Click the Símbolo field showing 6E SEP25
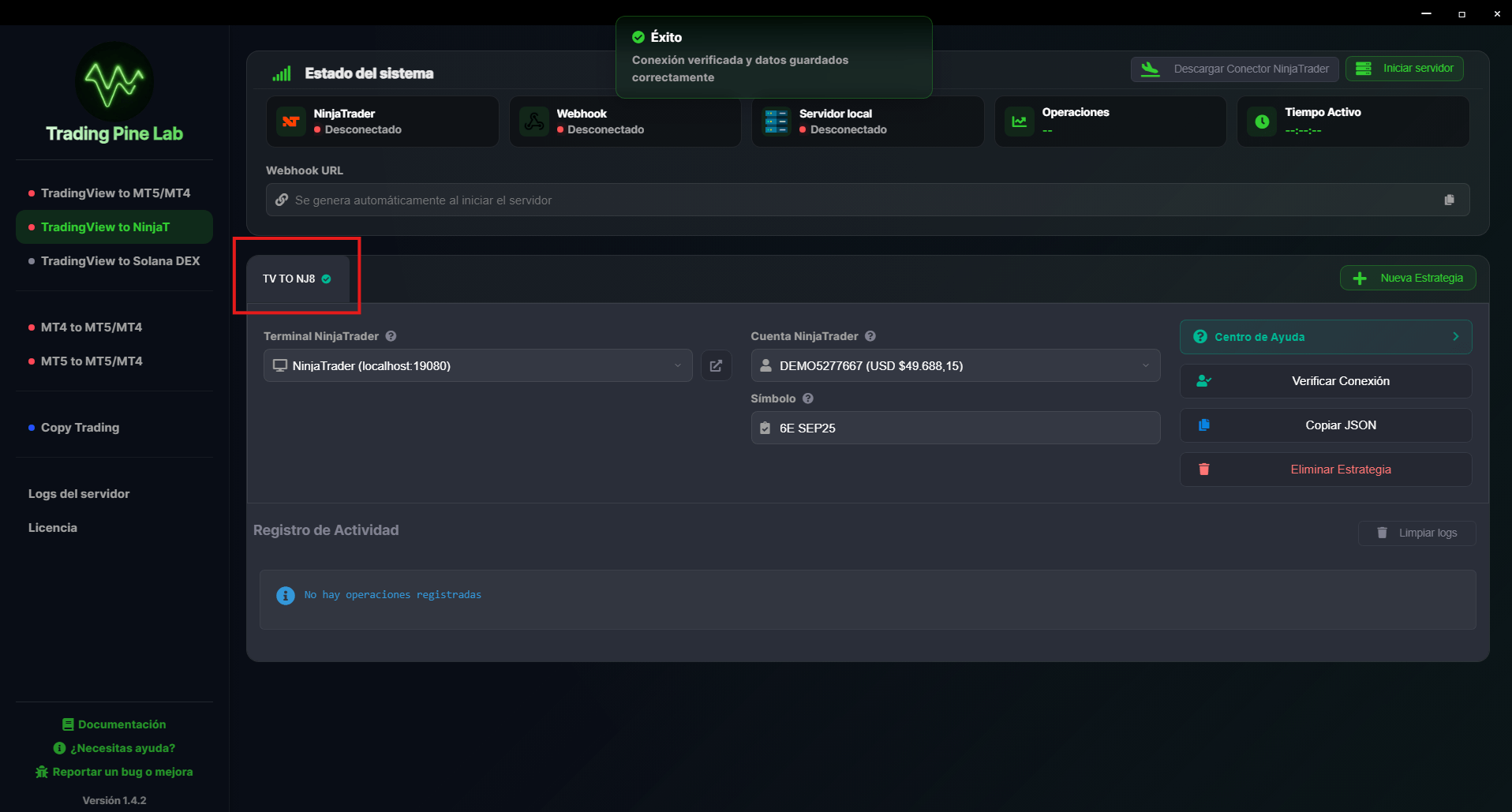Viewport: 1512px width, 812px height. pyautogui.click(x=955, y=428)
